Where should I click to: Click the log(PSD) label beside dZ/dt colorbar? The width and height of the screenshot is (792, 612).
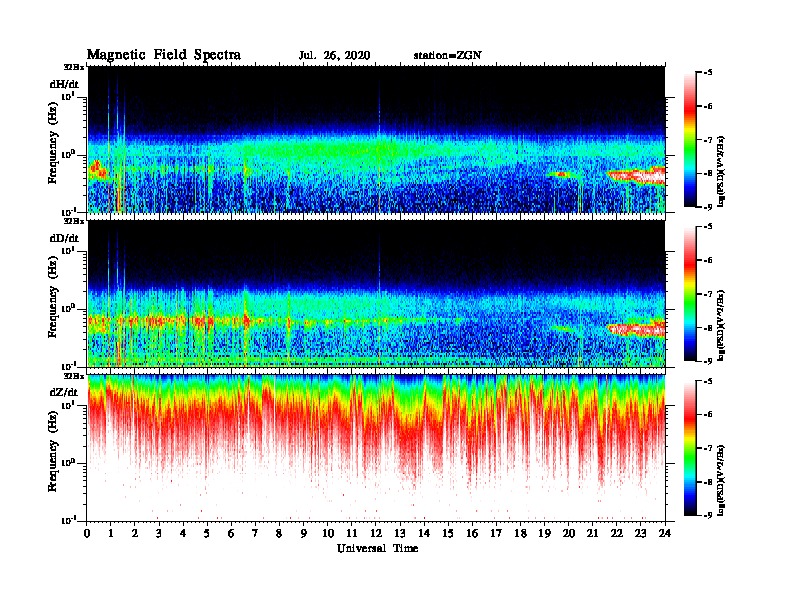click(x=722, y=480)
